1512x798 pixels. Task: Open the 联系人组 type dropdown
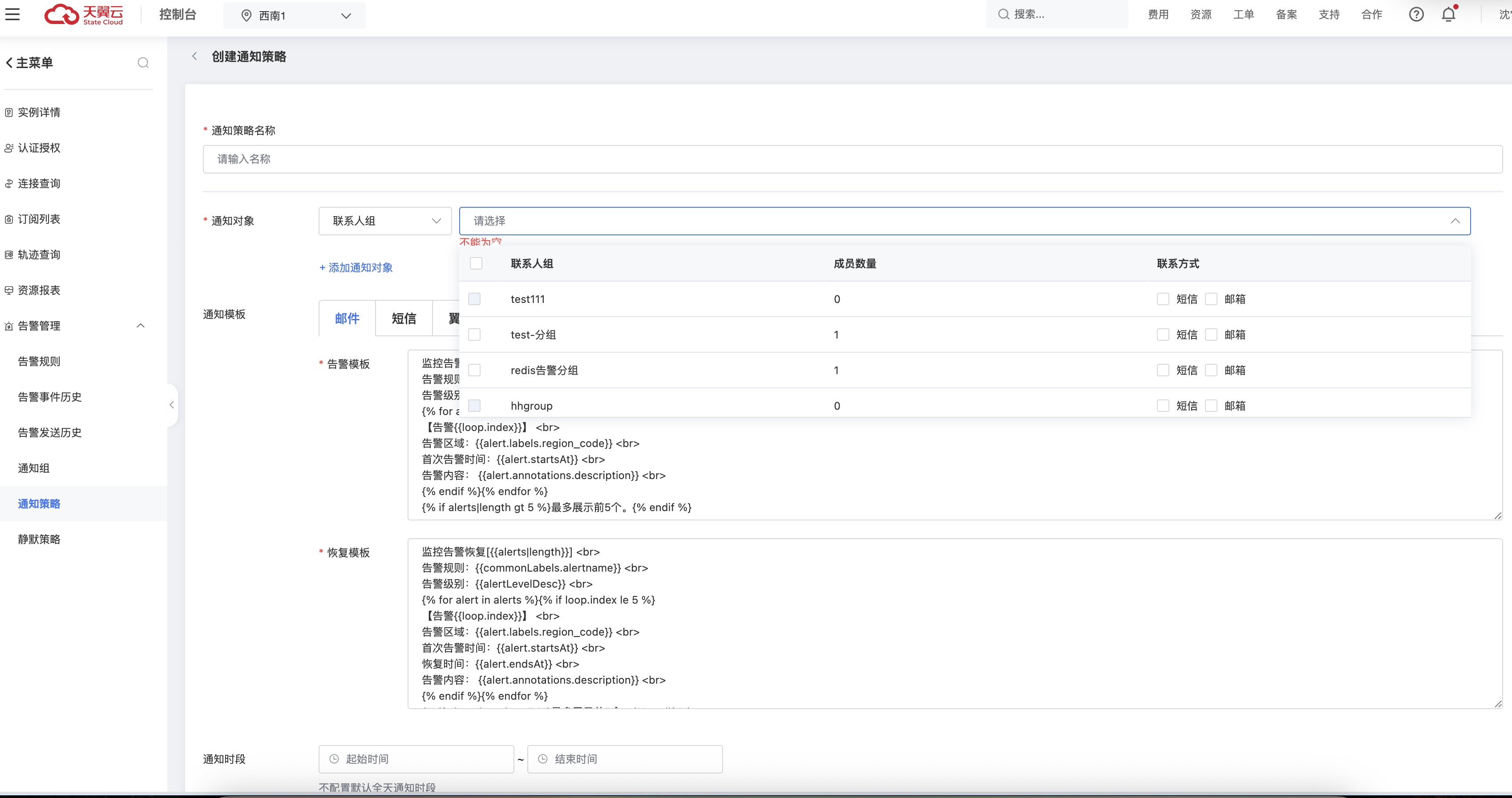pyautogui.click(x=385, y=221)
